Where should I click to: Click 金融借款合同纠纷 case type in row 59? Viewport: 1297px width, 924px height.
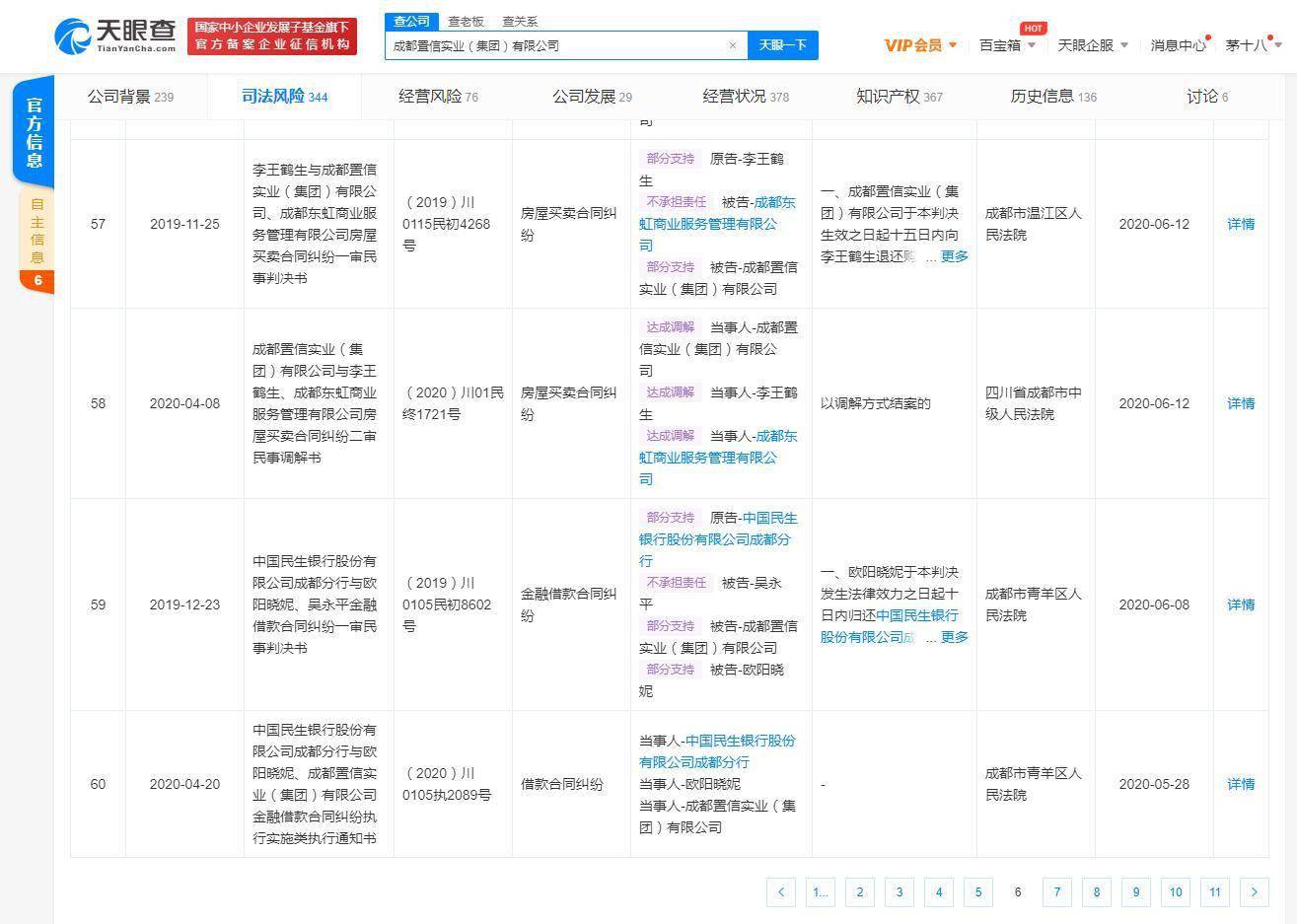tap(569, 604)
